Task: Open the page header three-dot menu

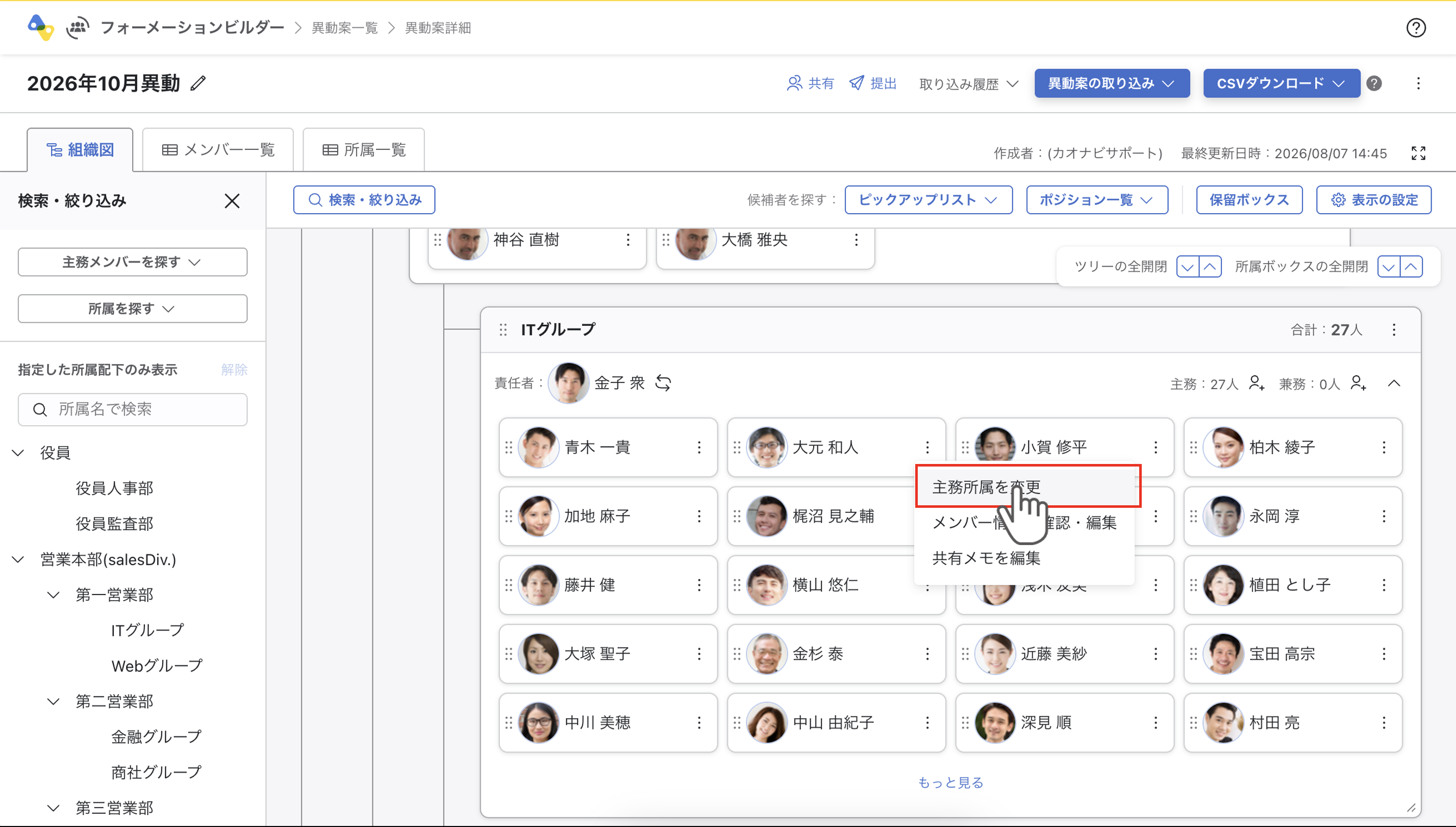Action: pyautogui.click(x=1418, y=84)
